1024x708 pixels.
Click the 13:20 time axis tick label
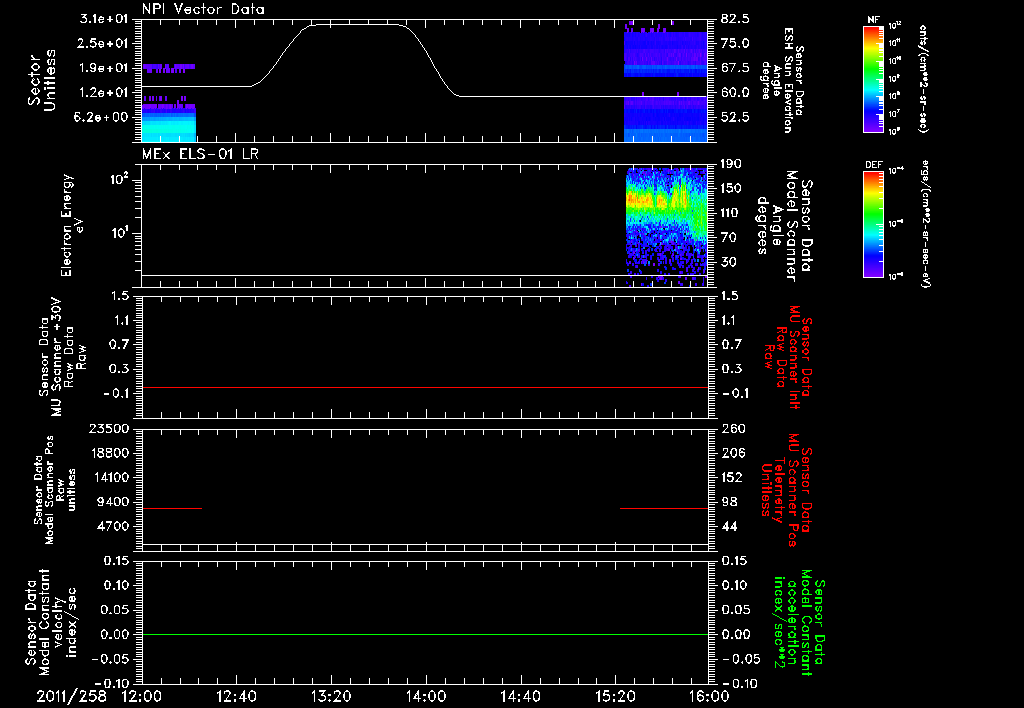[x=331, y=696]
